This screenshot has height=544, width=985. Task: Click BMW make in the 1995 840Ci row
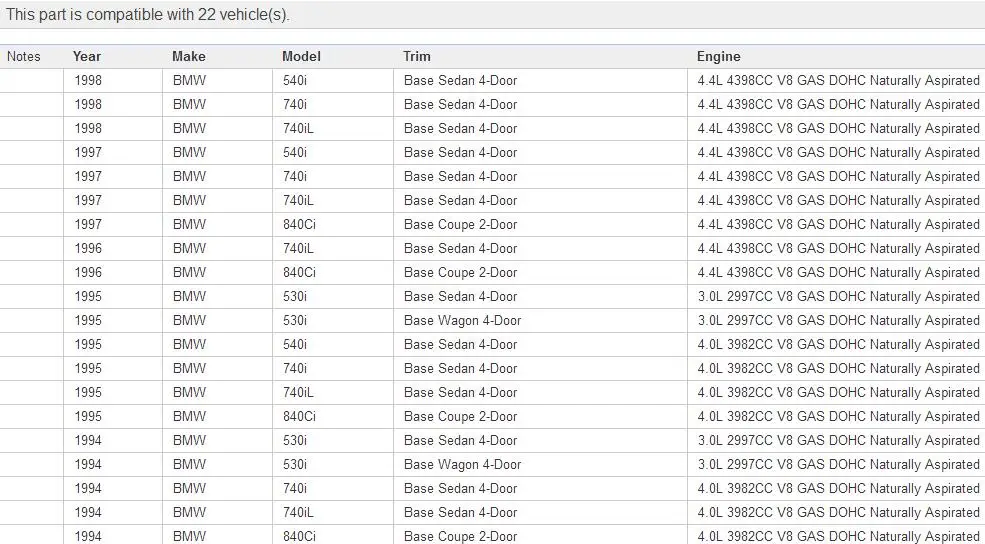coord(189,416)
